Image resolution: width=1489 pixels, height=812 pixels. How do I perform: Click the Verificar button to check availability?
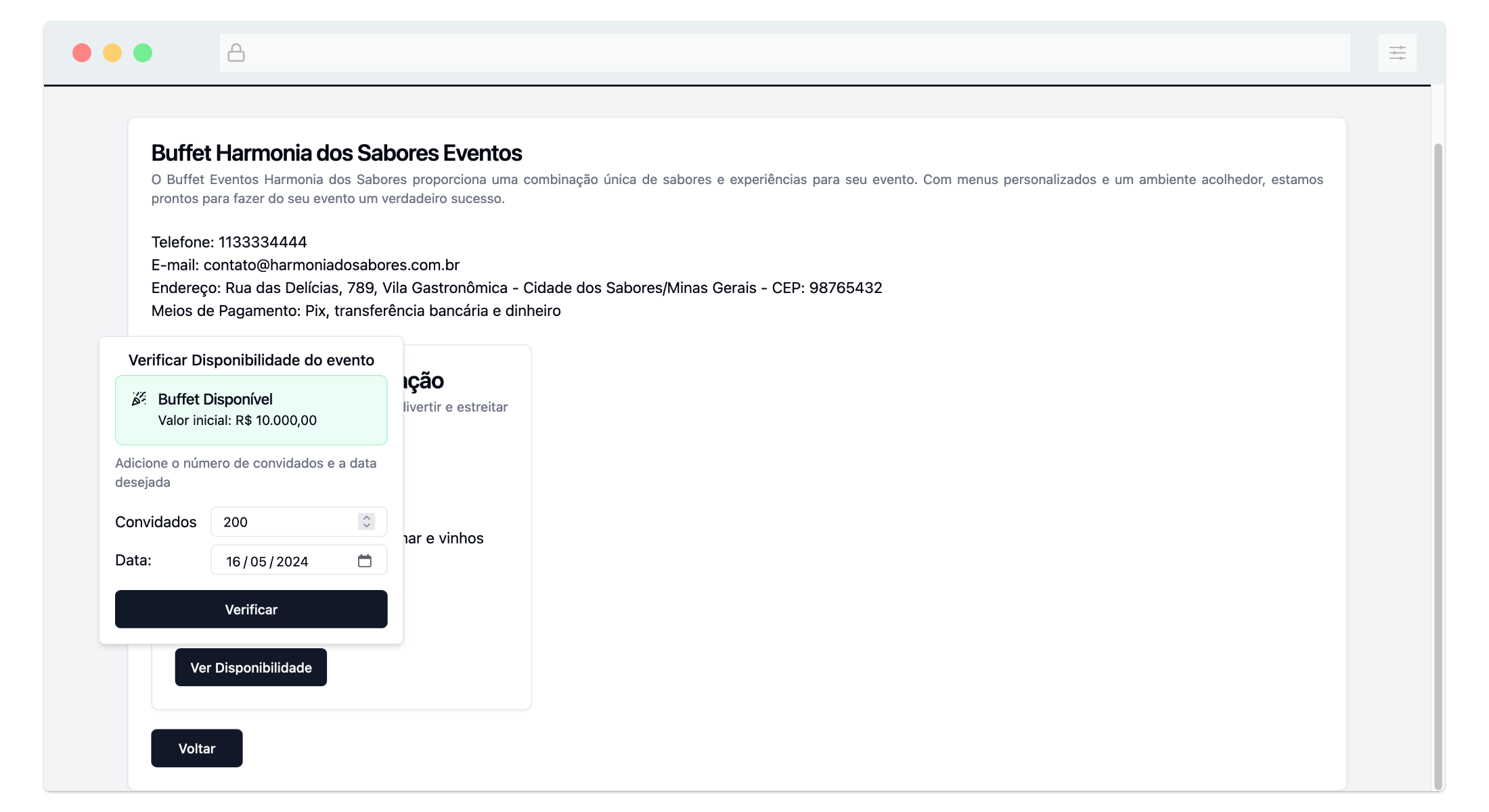pos(251,608)
